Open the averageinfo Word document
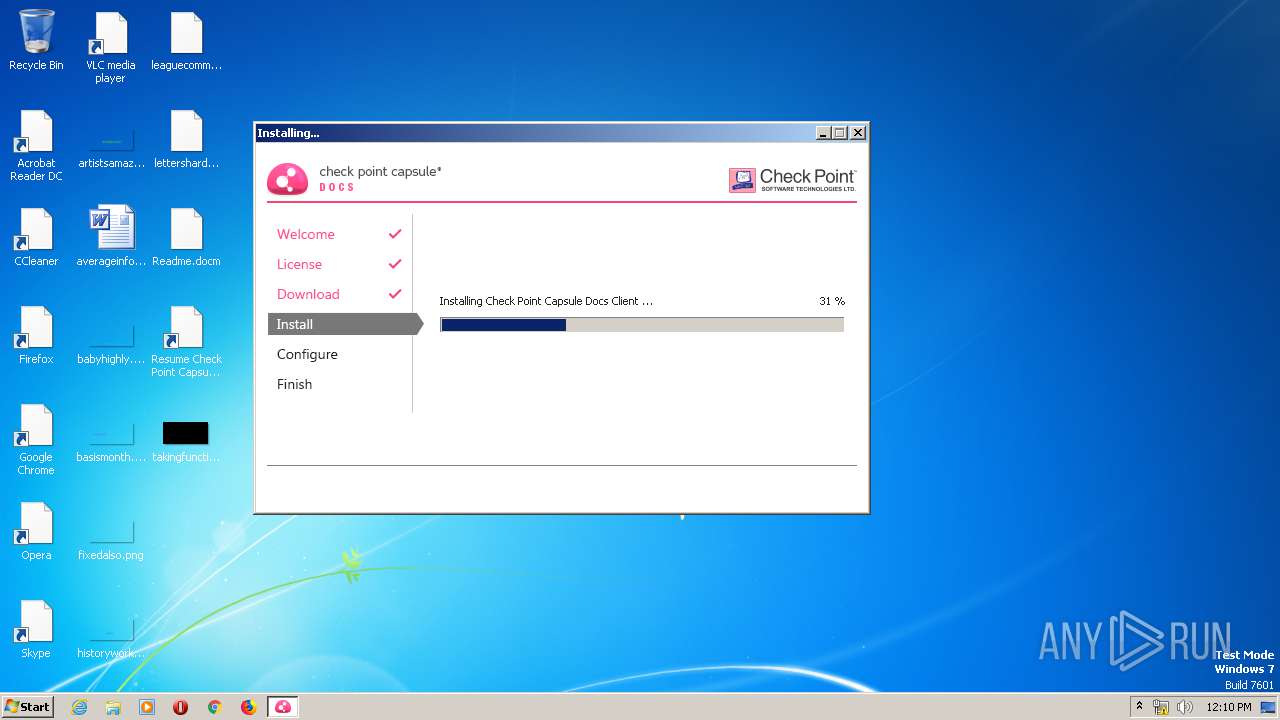This screenshot has height=720, width=1280. point(110,238)
